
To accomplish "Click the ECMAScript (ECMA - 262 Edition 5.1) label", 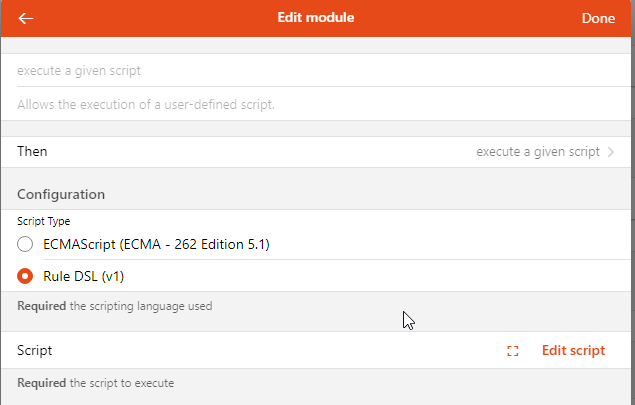I will tap(156, 244).
